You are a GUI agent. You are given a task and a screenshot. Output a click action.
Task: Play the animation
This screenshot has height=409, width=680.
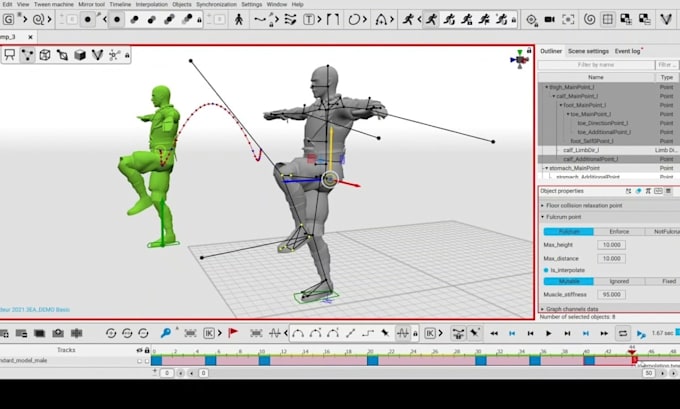(x=549, y=334)
